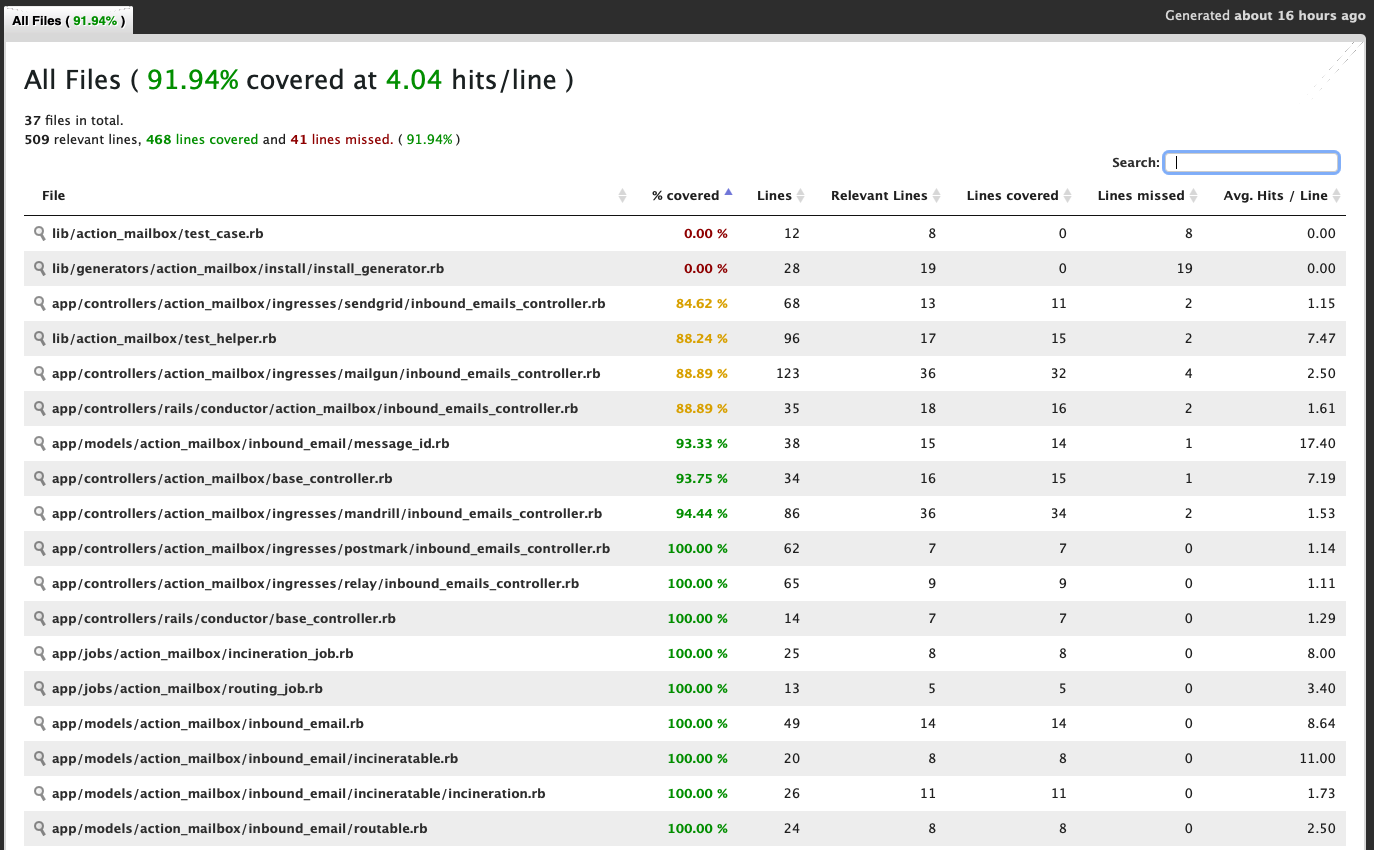Click the '41 lines missed' summary text

342,139
